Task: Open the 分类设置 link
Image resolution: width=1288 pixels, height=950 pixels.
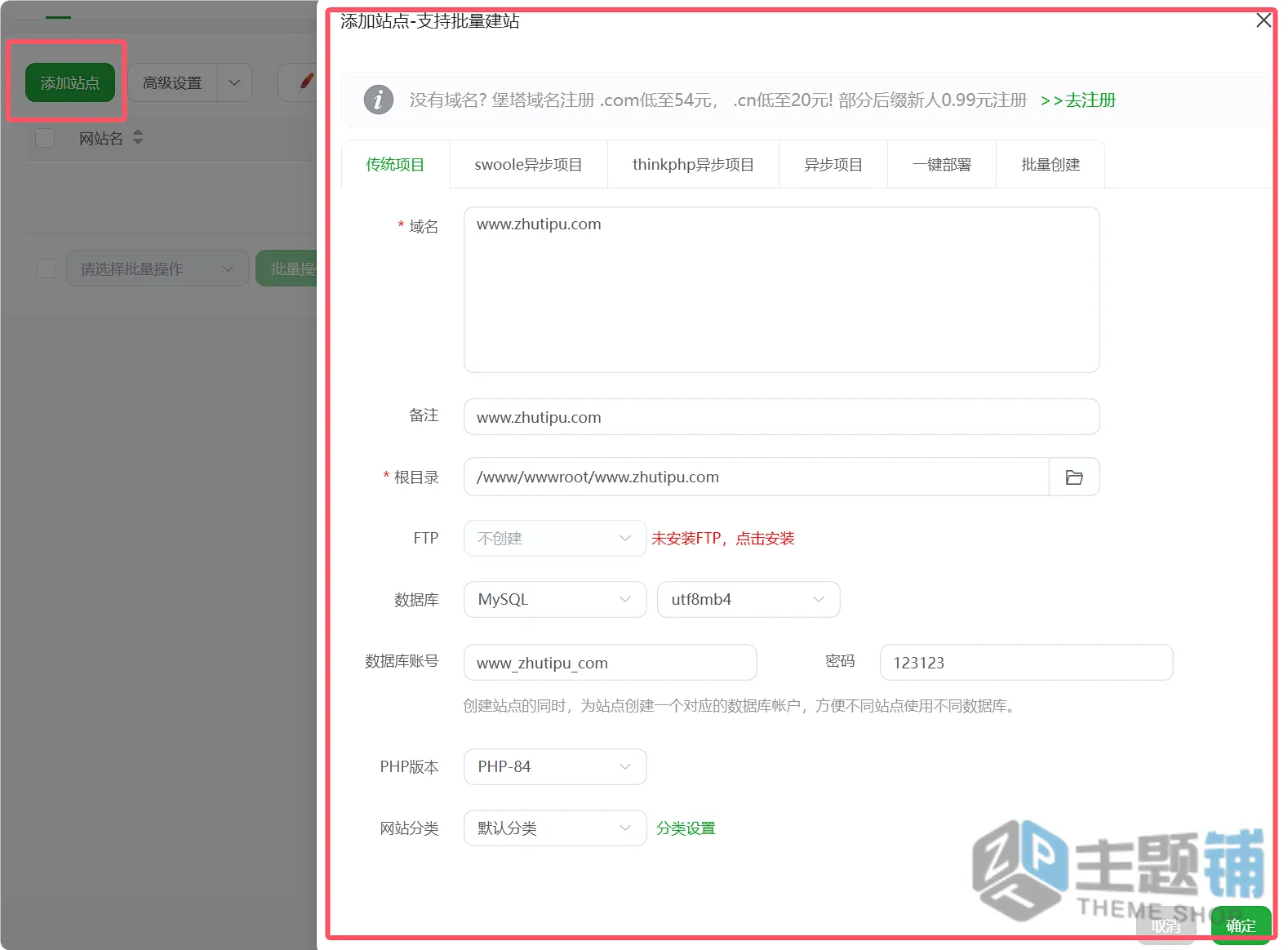Action: (x=686, y=828)
